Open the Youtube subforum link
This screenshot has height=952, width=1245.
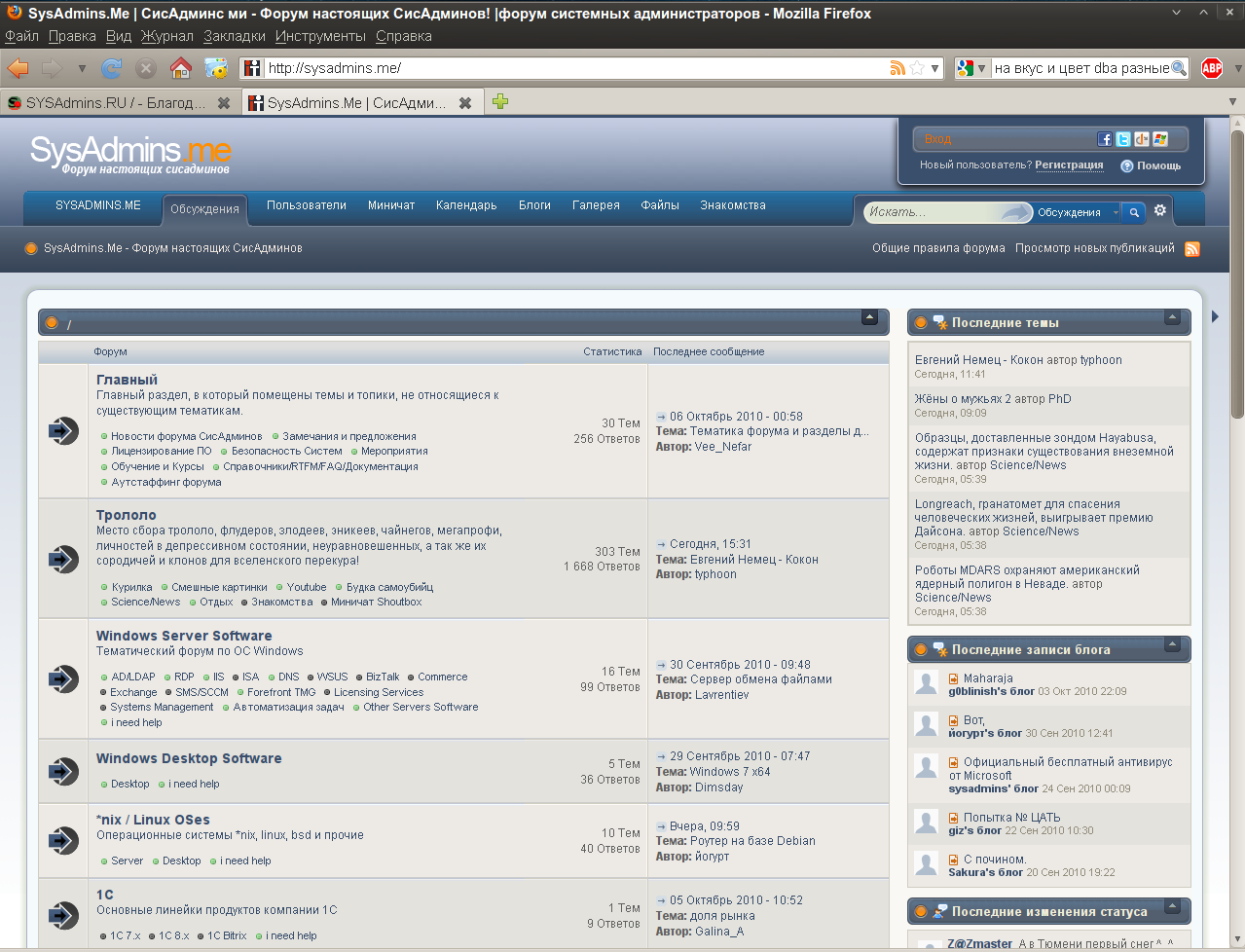click(x=307, y=587)
